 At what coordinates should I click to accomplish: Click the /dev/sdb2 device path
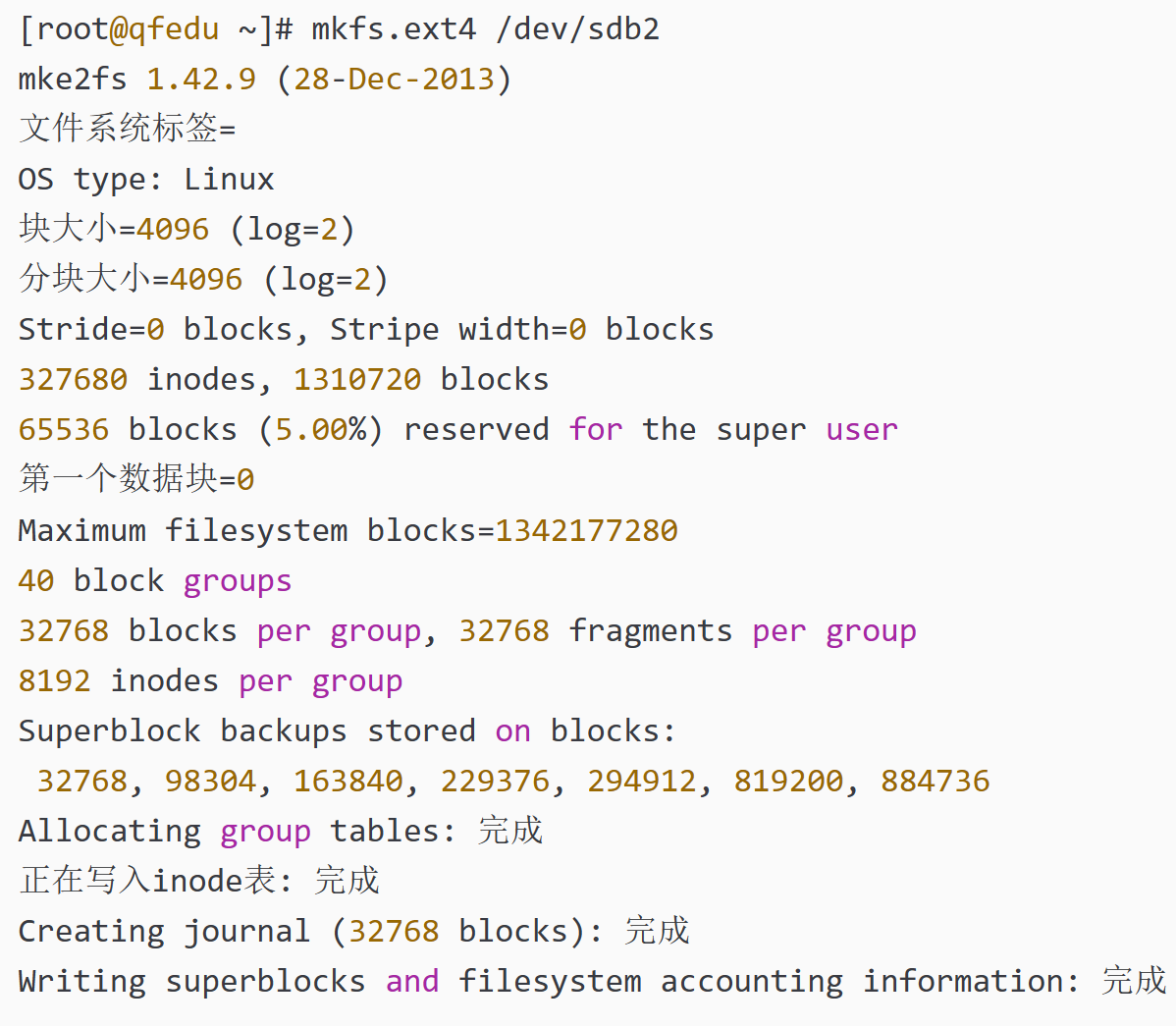tap(577, 28)
